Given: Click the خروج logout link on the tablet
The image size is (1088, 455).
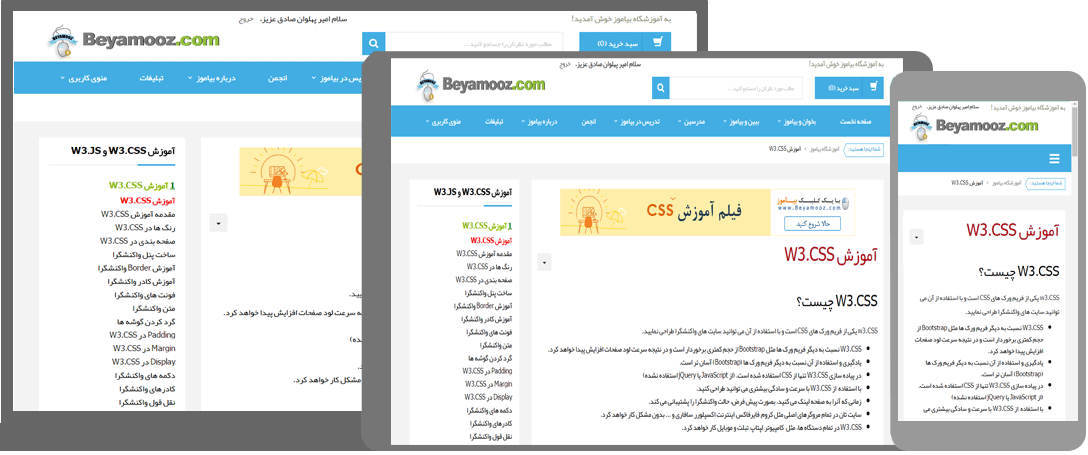Looking at the screenshot, I should pos(564,64).
